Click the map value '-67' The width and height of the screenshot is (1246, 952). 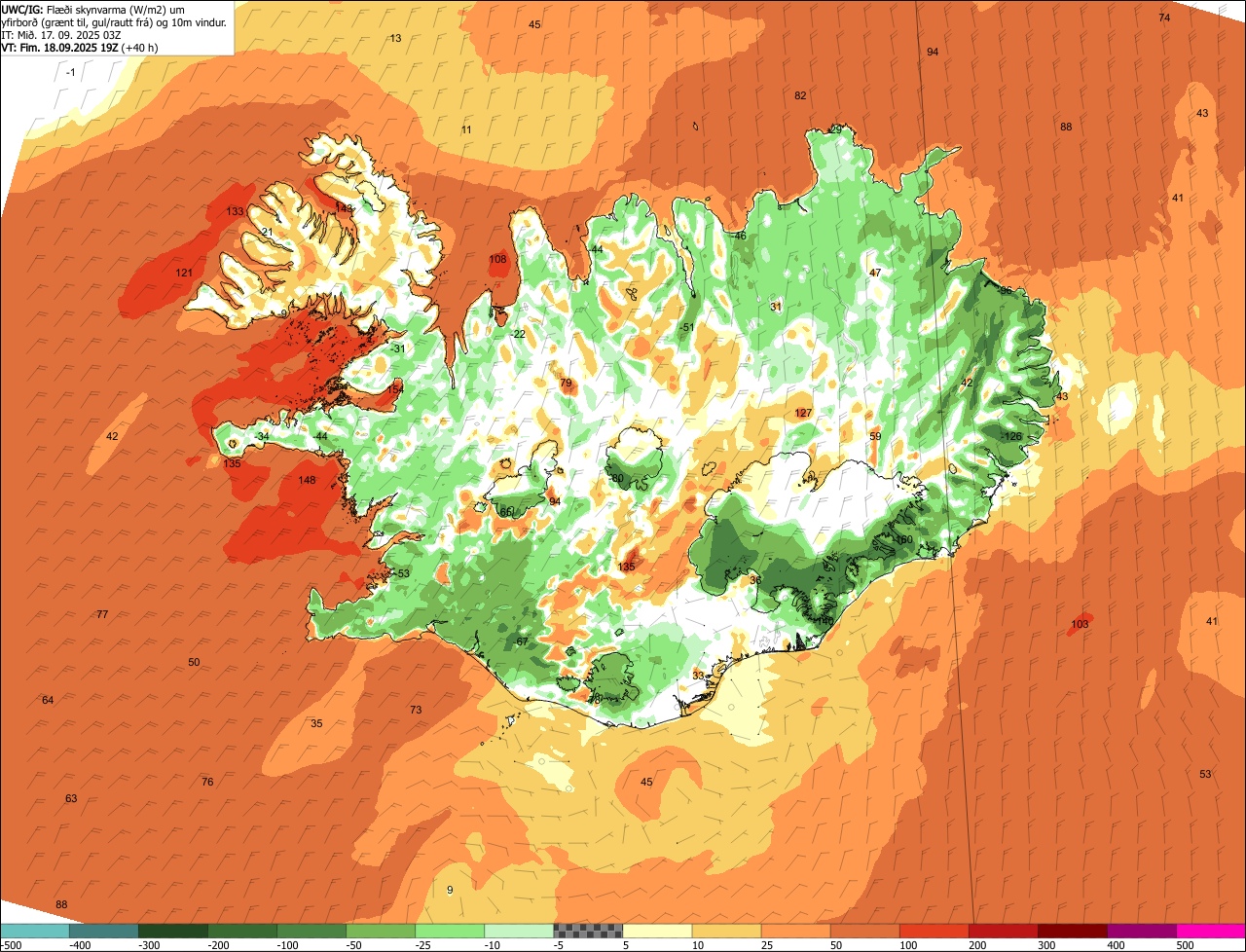coord(521,641)
